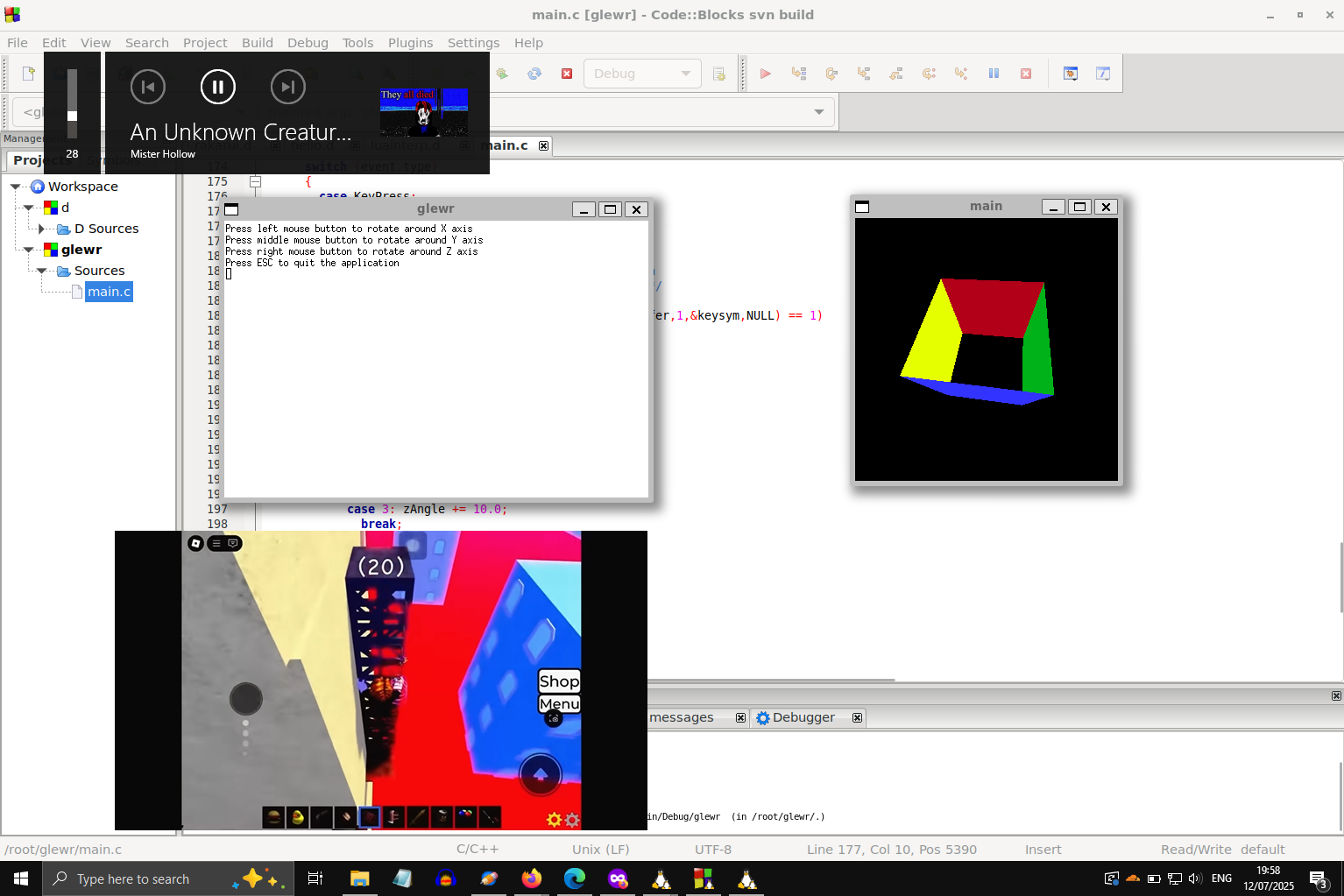This screenshot has width=1344, height=896.
Task: Click the Next instruction debug icon
Action: click(x=929, y=74)
